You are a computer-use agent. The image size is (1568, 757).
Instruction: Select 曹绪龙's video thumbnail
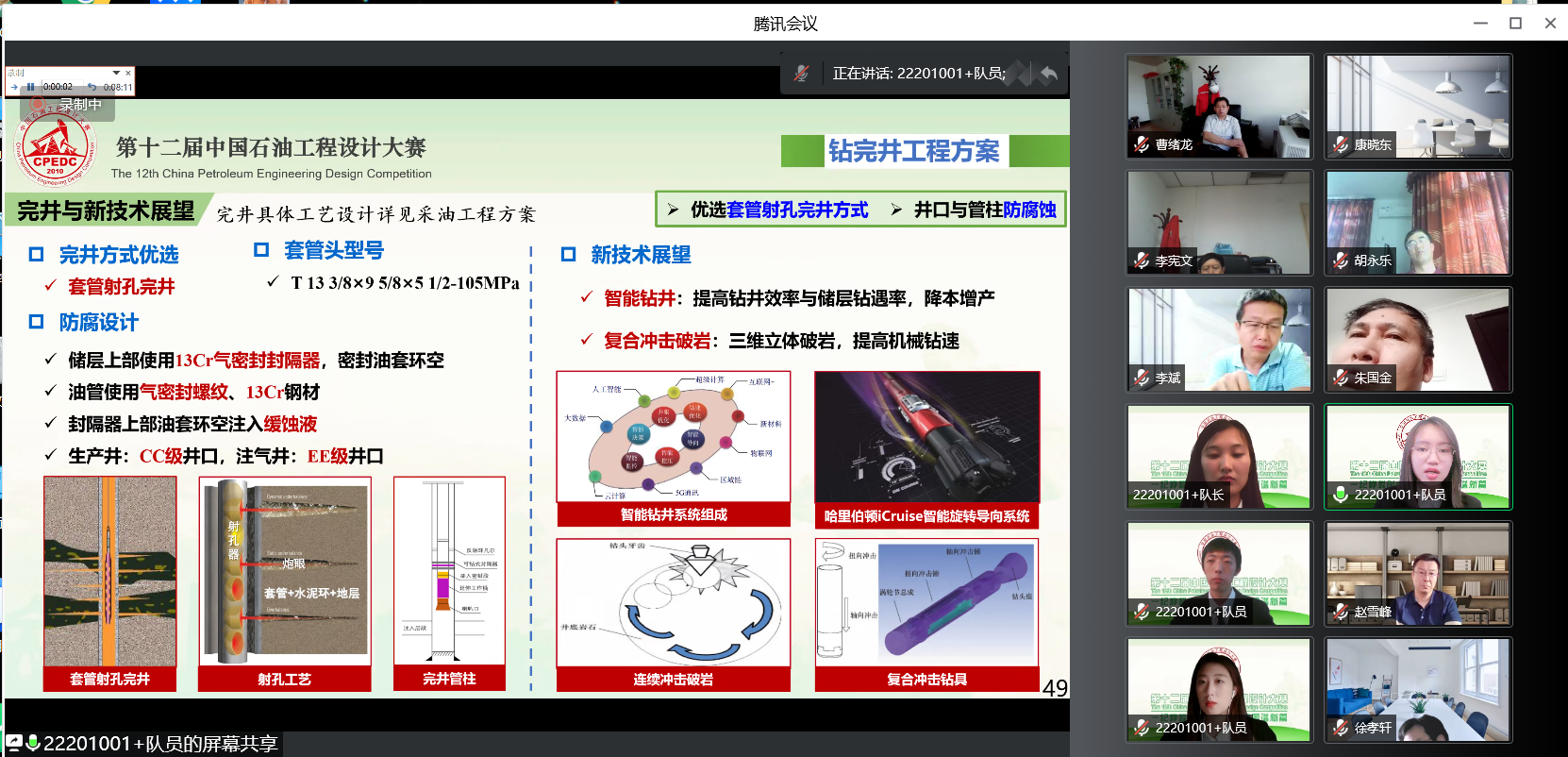point(1218,106)
